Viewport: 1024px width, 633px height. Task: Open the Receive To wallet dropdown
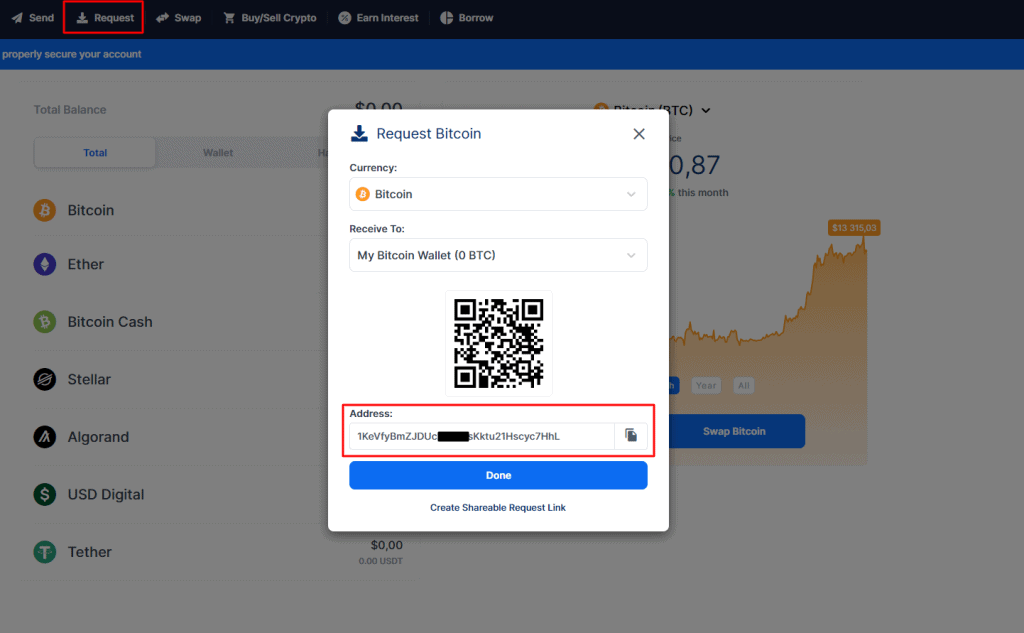(x=498, y=255)
